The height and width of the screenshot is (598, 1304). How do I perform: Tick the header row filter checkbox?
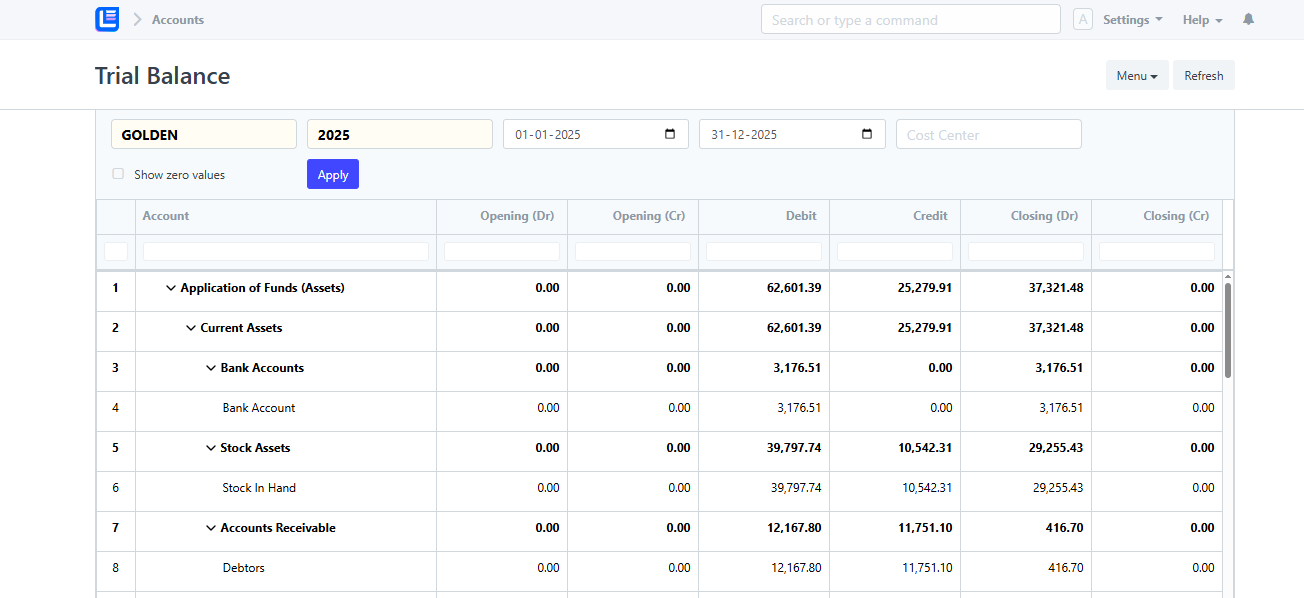116,251
